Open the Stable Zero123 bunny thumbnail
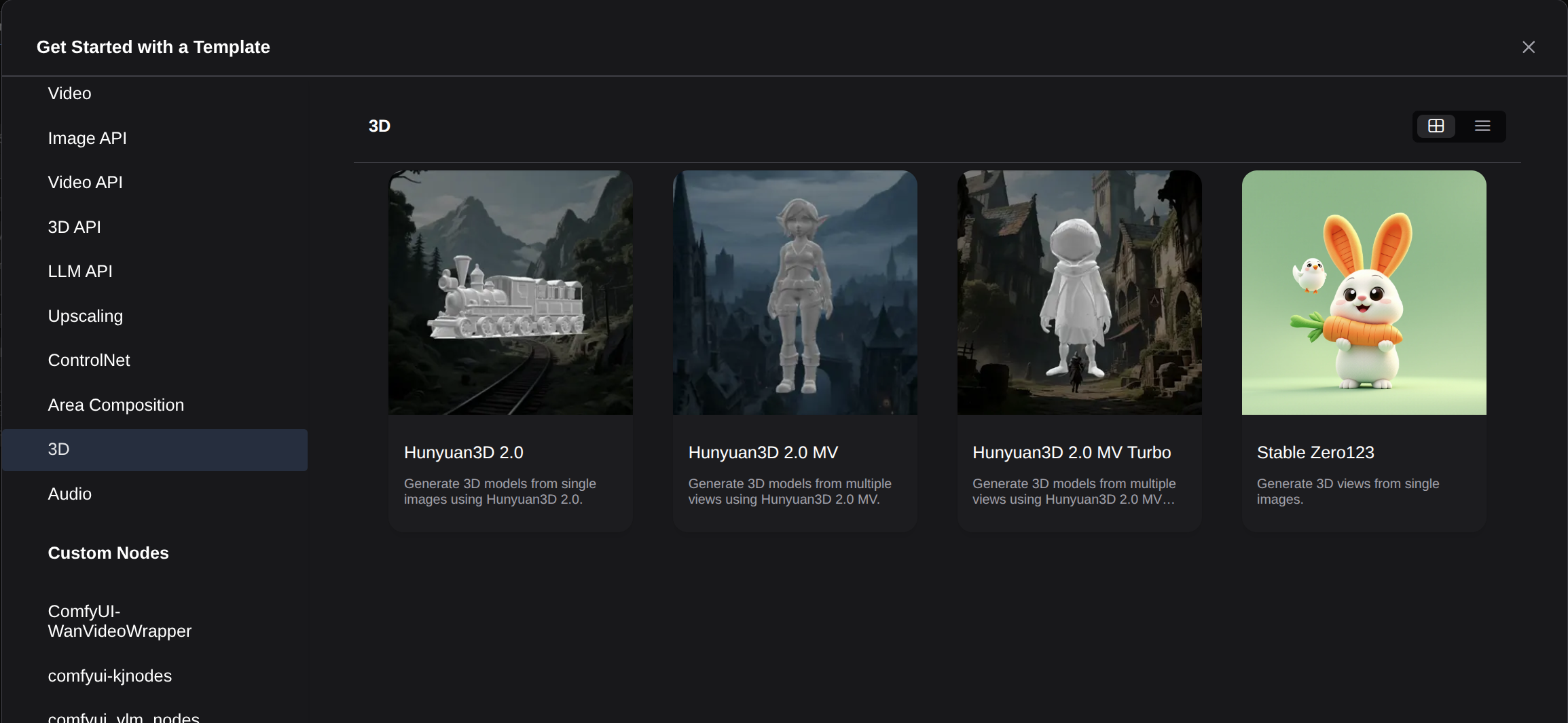The width and height of the screenshot is (1568, 723). coord(1364,293)
